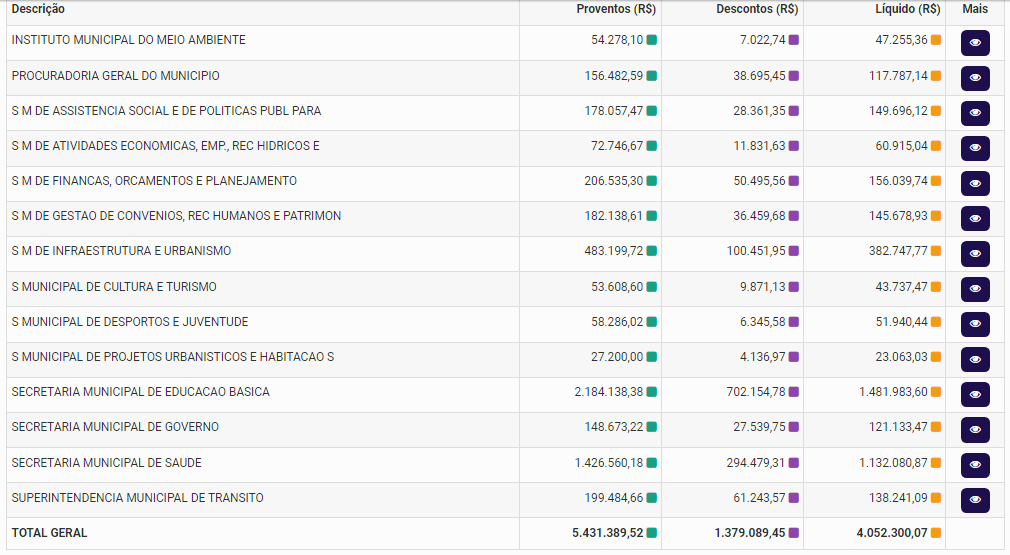Click purple swatch next to Saude descontos

coord(794,463)
